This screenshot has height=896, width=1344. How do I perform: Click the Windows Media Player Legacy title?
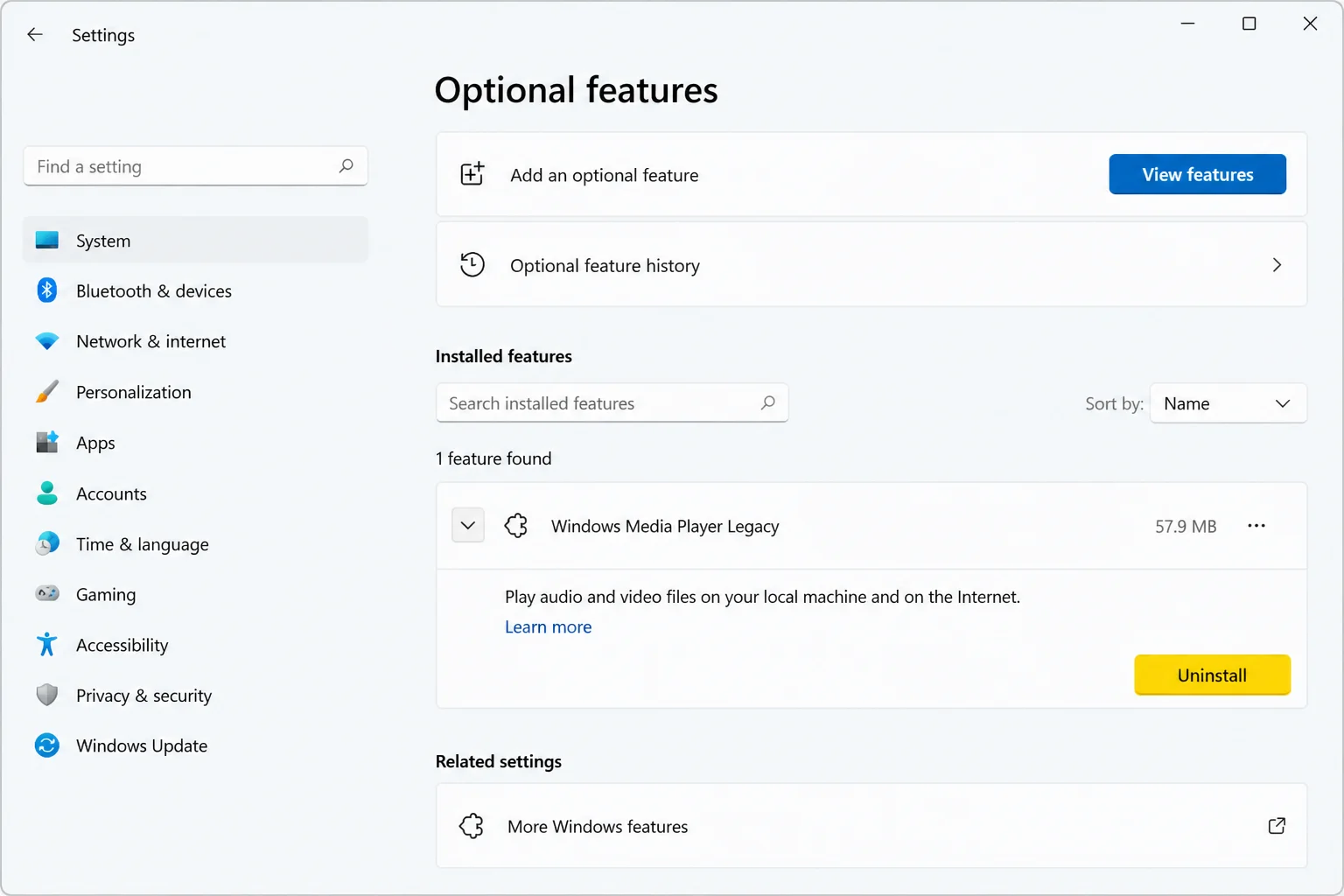pyautogui.click(x=665, y=526)
